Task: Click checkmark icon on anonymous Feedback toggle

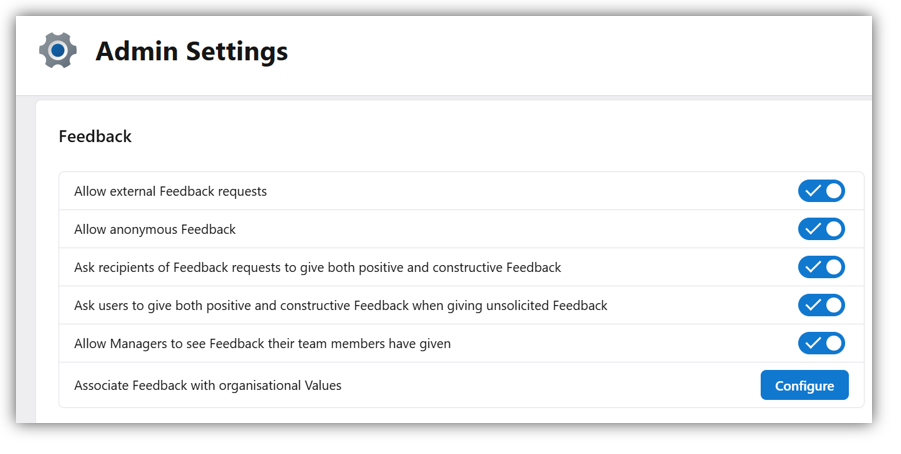Action: tap(812, 229)
